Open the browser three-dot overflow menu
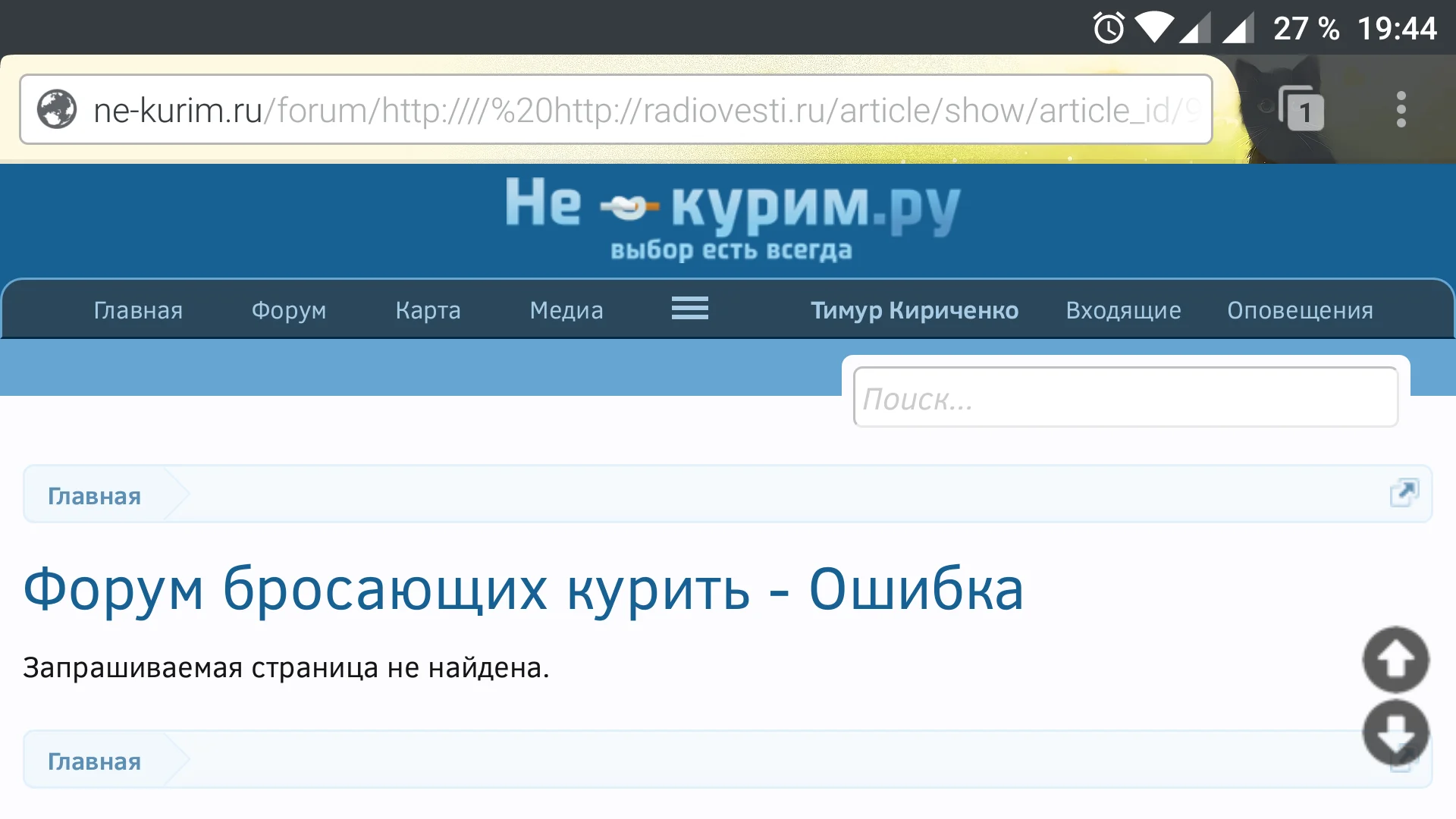This screenshot has height=819, width=1456. tap(1401, 109)
